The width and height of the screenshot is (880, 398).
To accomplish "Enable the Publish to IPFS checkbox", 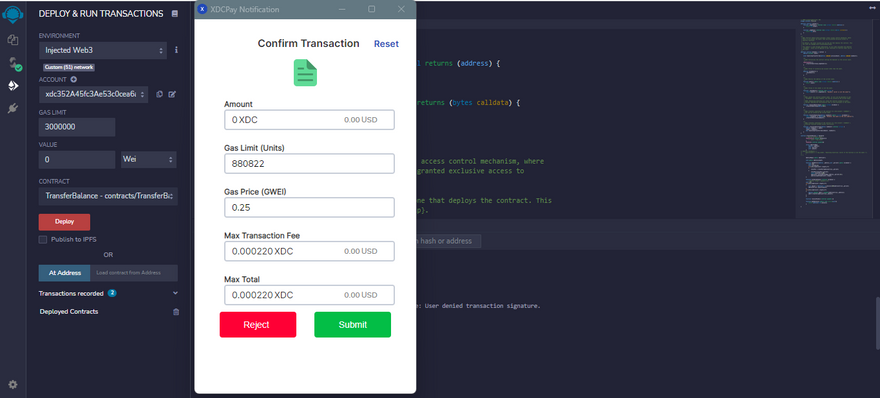I will coord(43,240).
